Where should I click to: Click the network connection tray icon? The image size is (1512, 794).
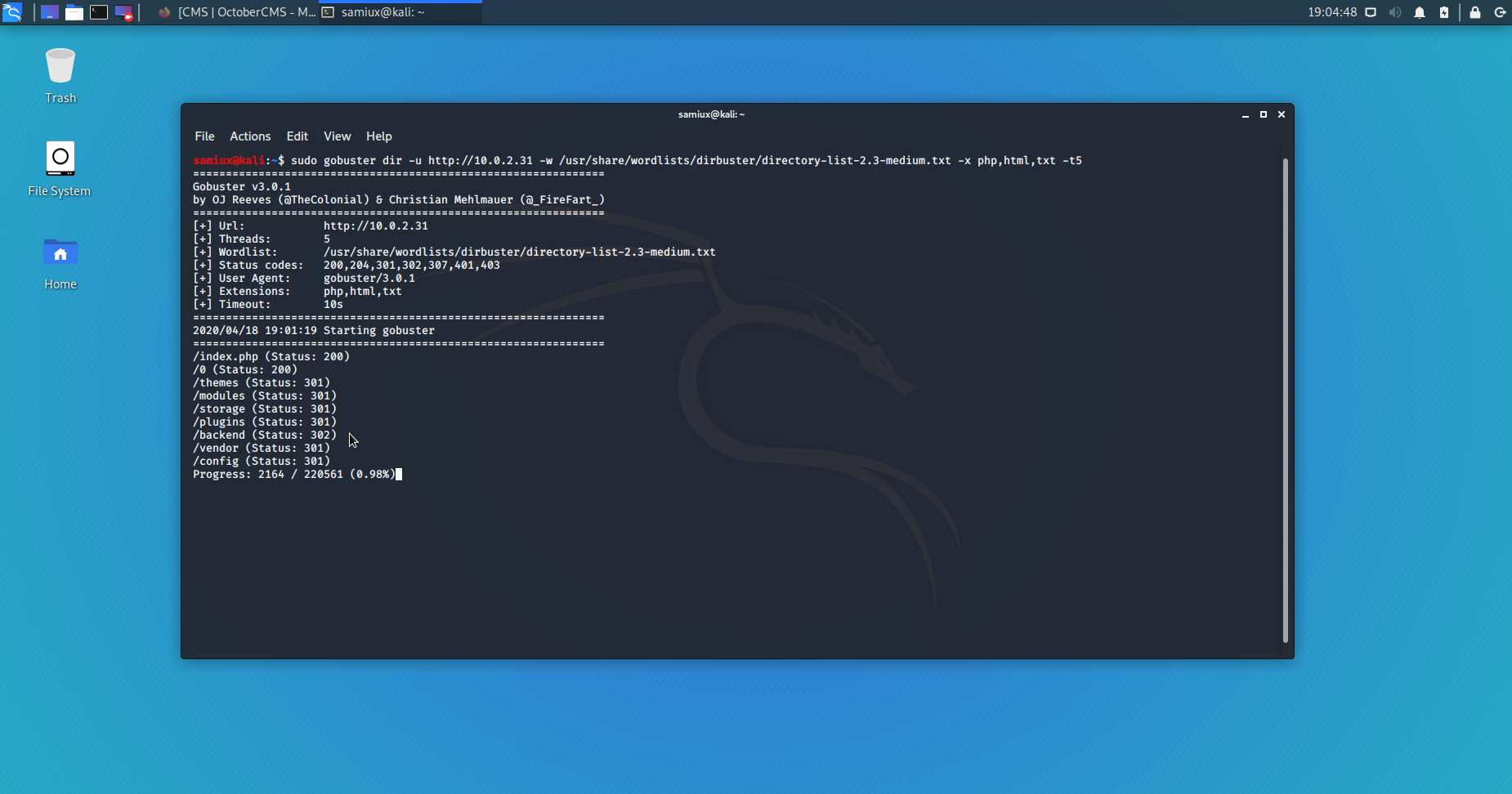[x=1371, y=12]
